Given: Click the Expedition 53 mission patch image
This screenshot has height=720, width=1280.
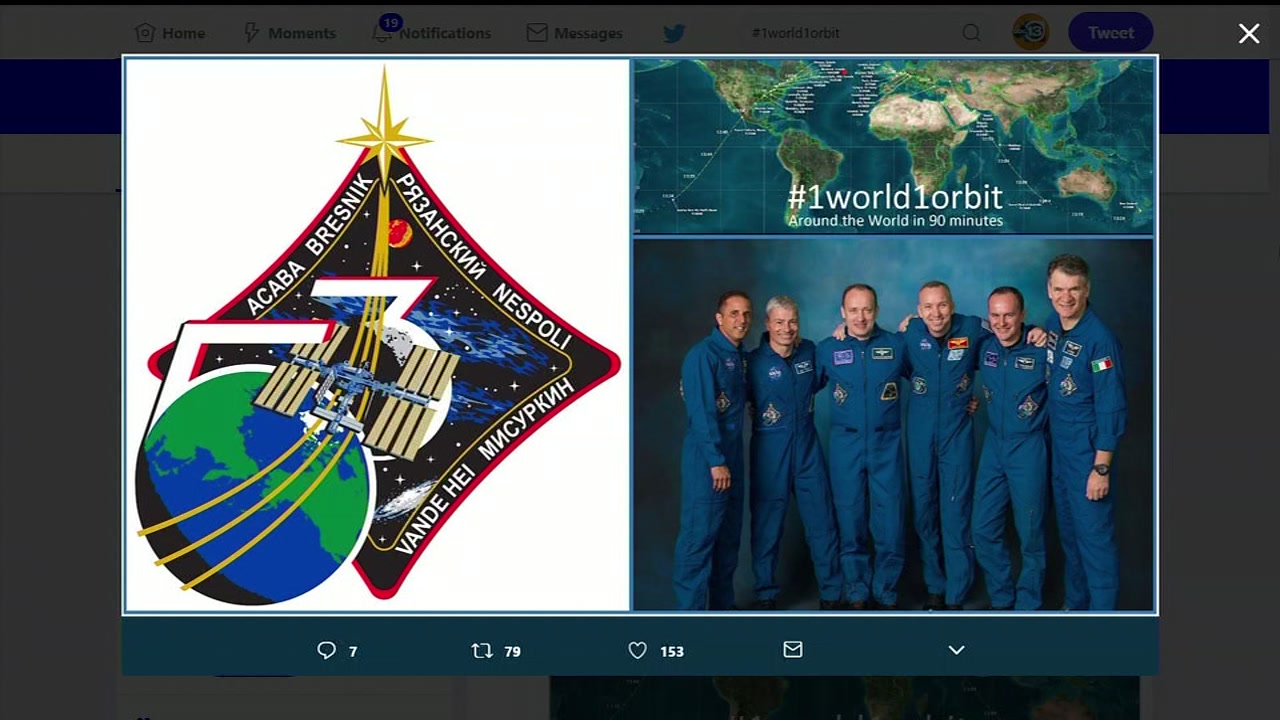Looking at the screenshot, I should 377,334.
